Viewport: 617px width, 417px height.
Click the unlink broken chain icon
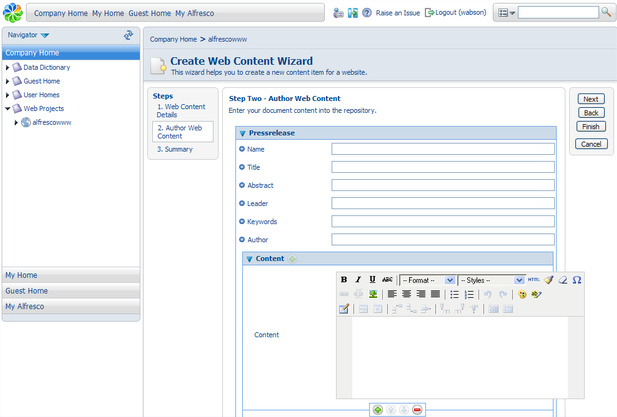(x=358, y=294)
